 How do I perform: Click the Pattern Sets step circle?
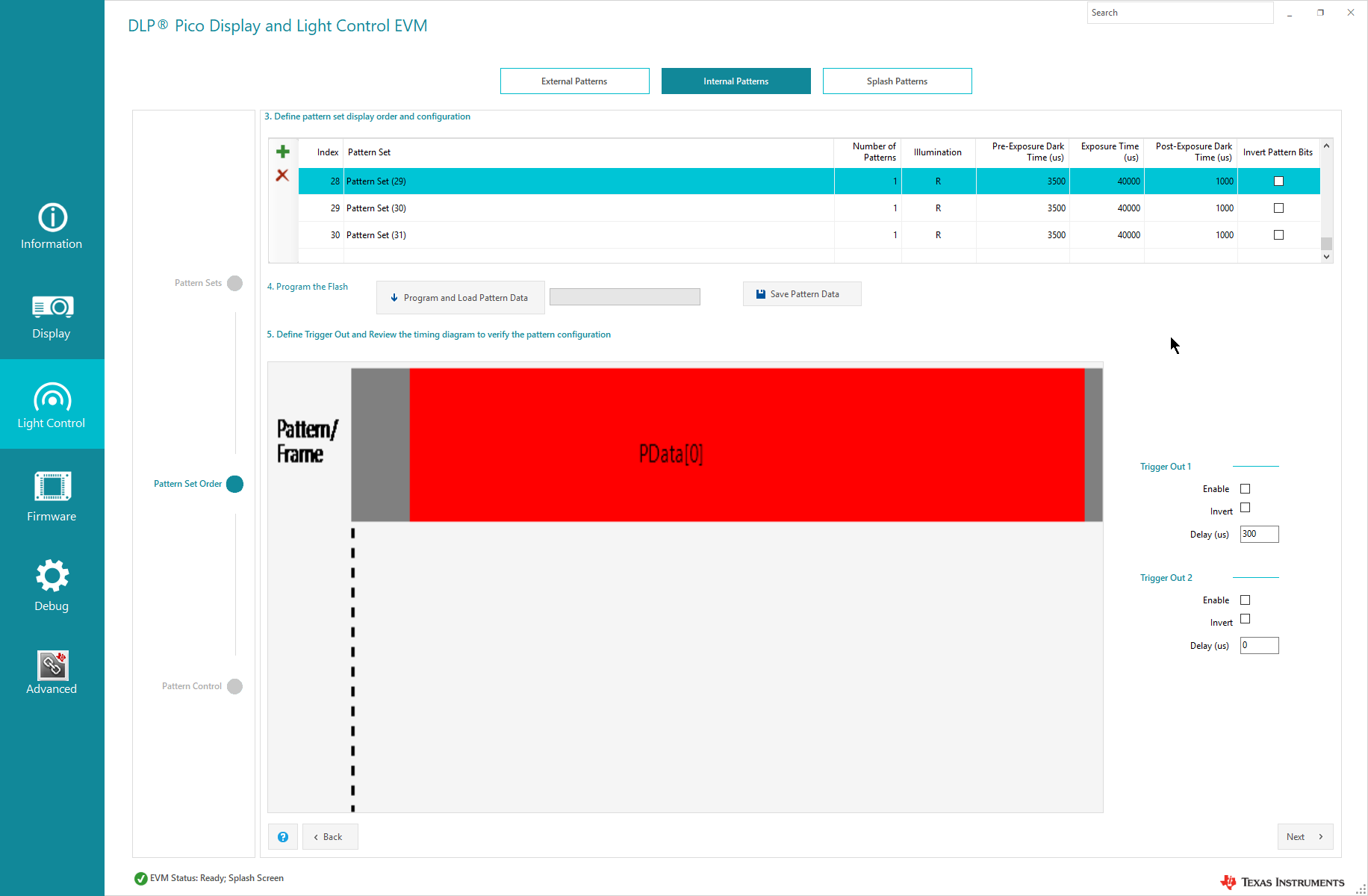(234, 283)
